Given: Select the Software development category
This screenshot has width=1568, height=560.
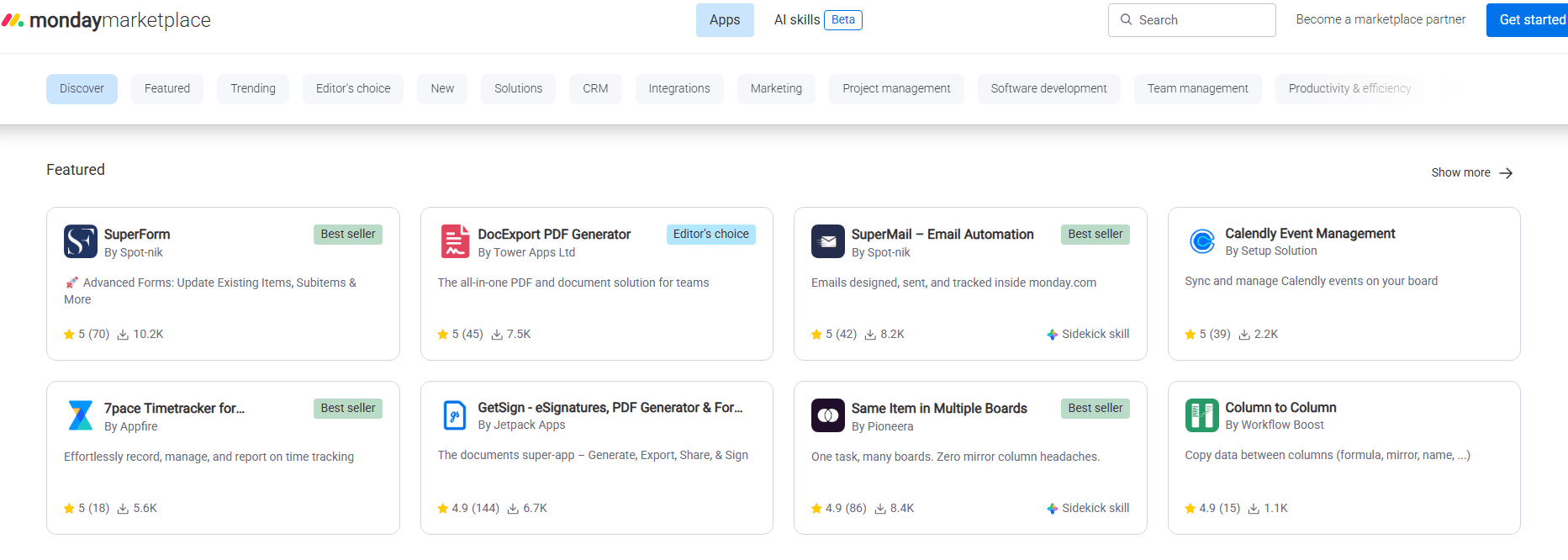Looking at the screenshot, I should 1048,89.
